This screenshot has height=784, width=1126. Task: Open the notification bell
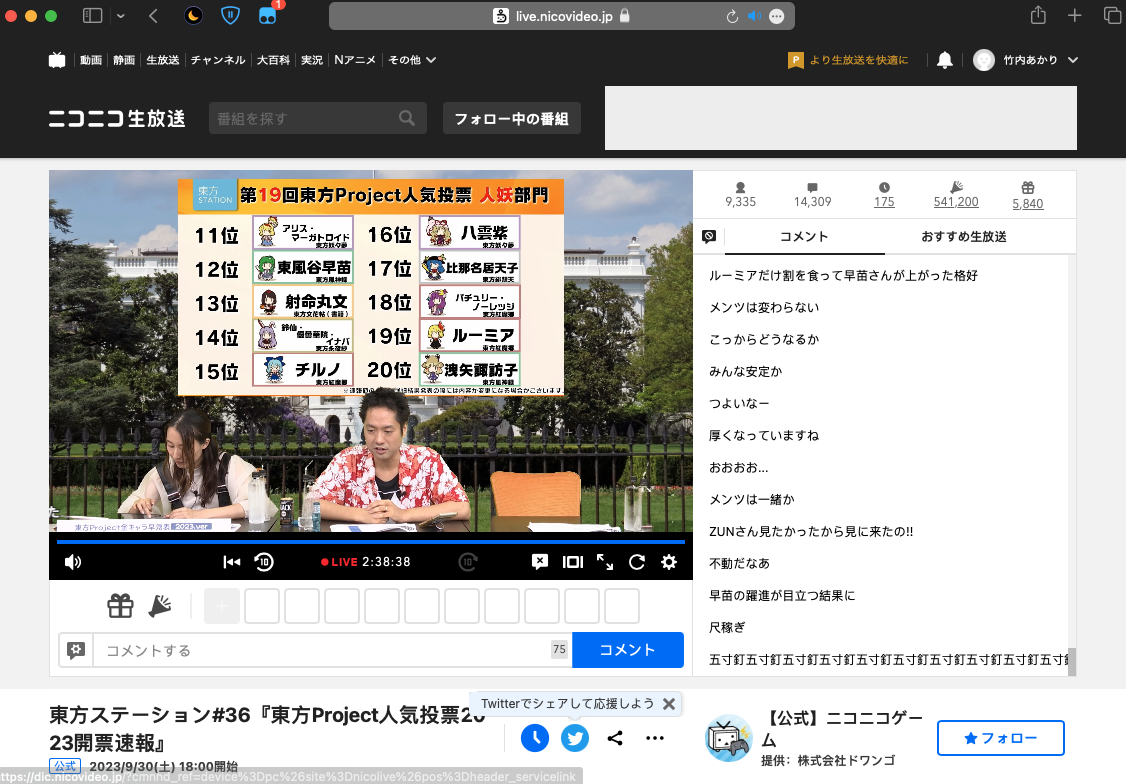pyautogui.click(x=944, y=60)
